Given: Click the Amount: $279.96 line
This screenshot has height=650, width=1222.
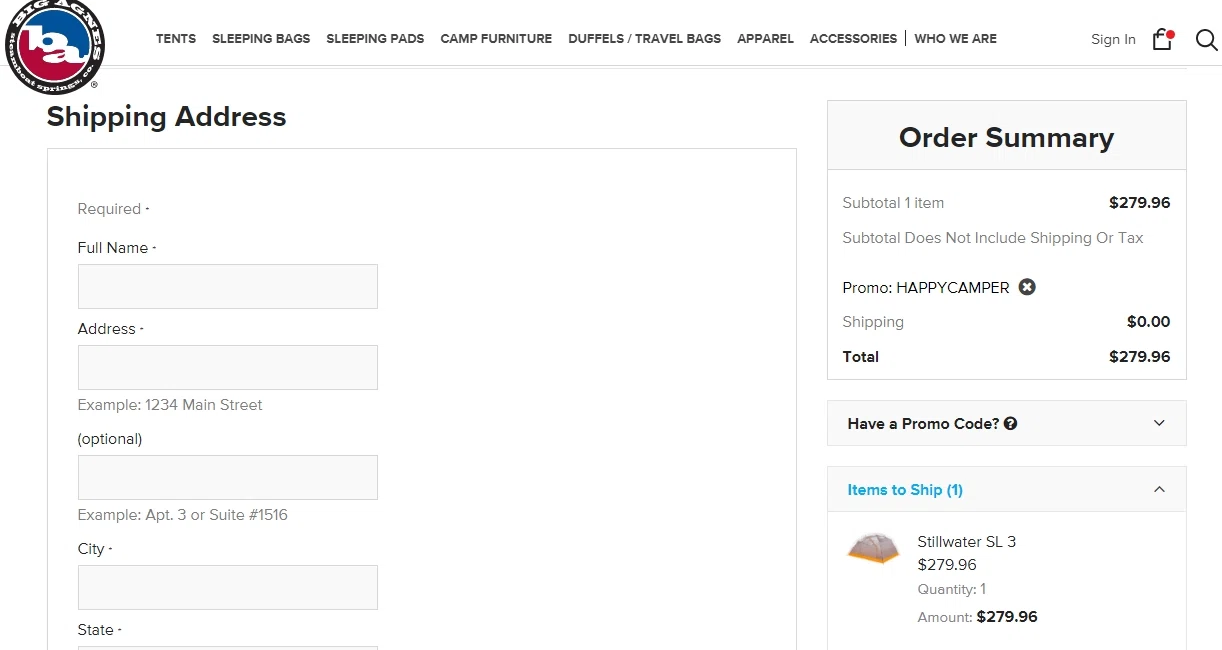Looking at the screenshot, I should [977, 618].
